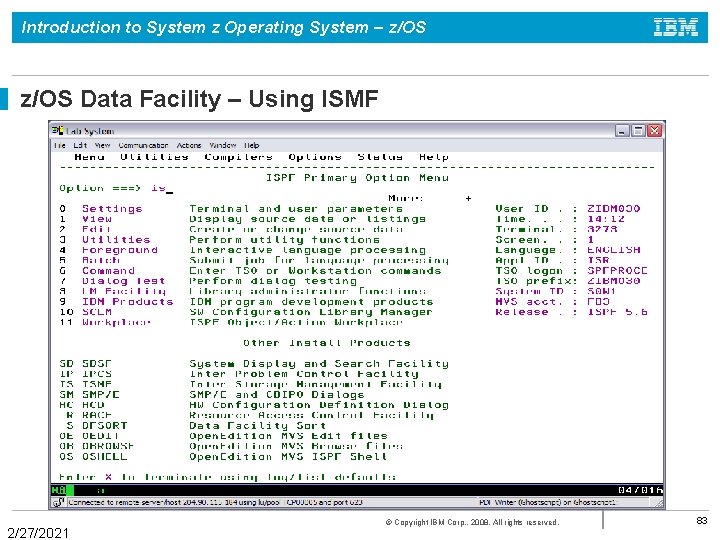Select Status in the ISPF action bar
Image resolution: width=720 pixels, height=540 pixels.
coord(380,157)
